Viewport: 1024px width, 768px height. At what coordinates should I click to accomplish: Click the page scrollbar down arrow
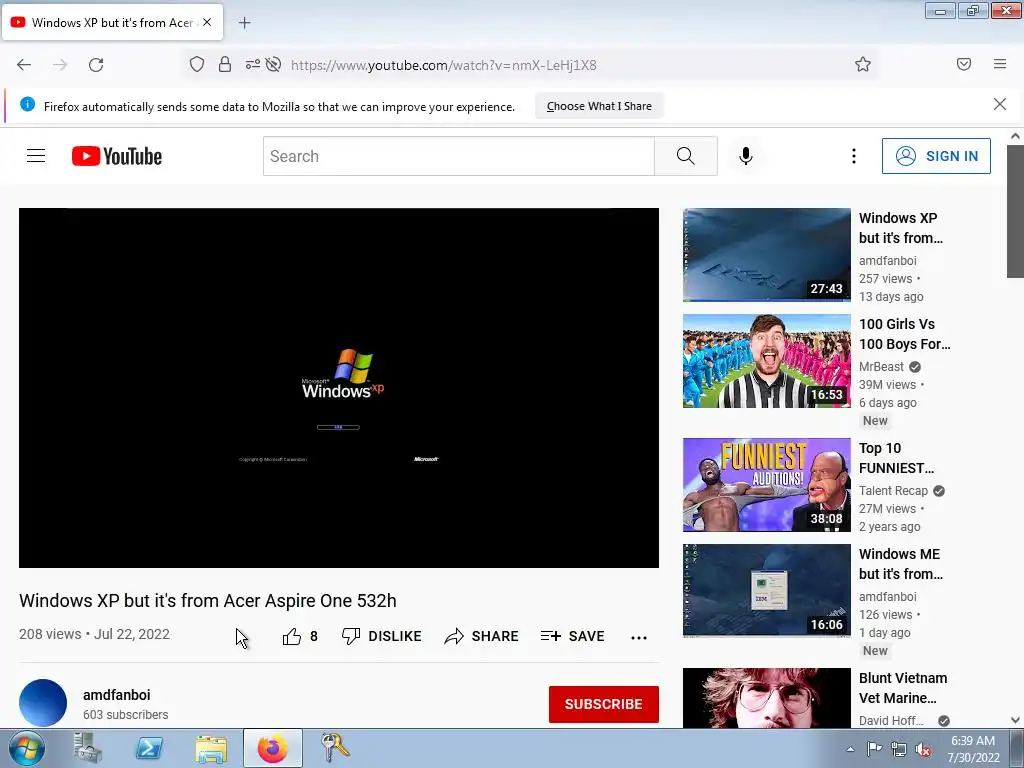click(1015, 720)
